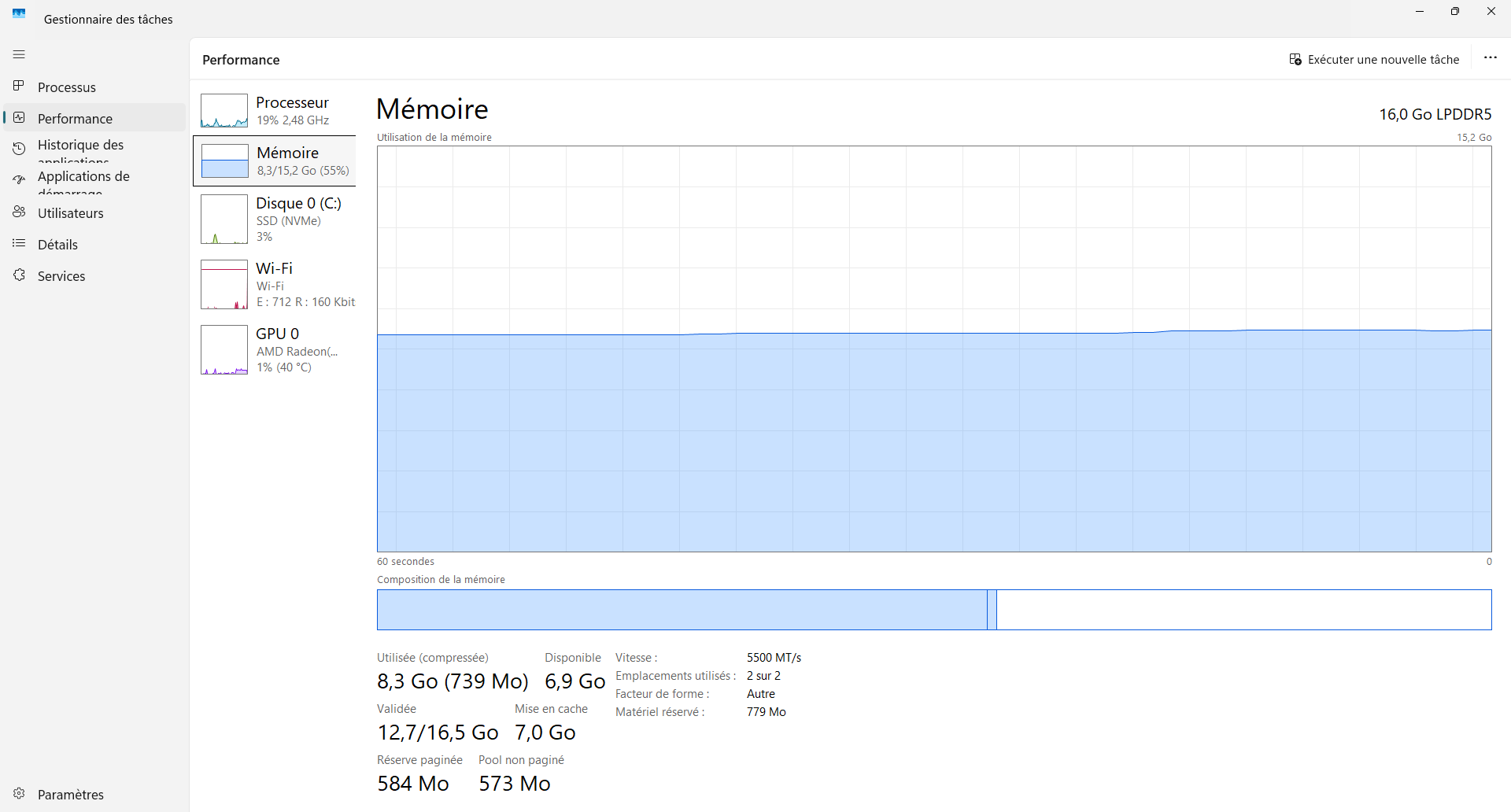Image resolution: width=1511 pixels, height=812 pixels.
Task: Click the 5500 MT/s speed value
Action: (x=774, y=658)
